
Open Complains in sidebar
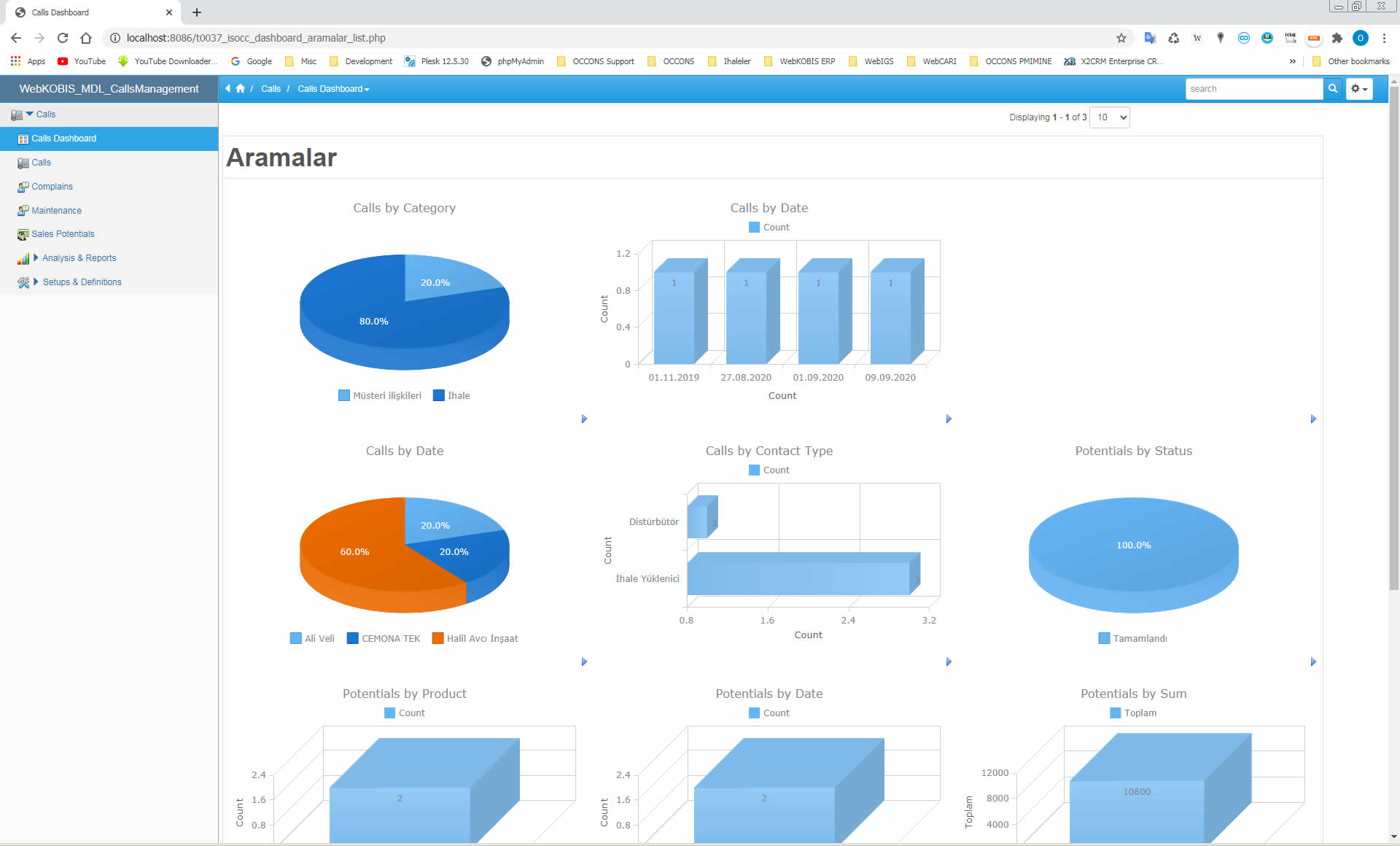(x=52, y=187)
